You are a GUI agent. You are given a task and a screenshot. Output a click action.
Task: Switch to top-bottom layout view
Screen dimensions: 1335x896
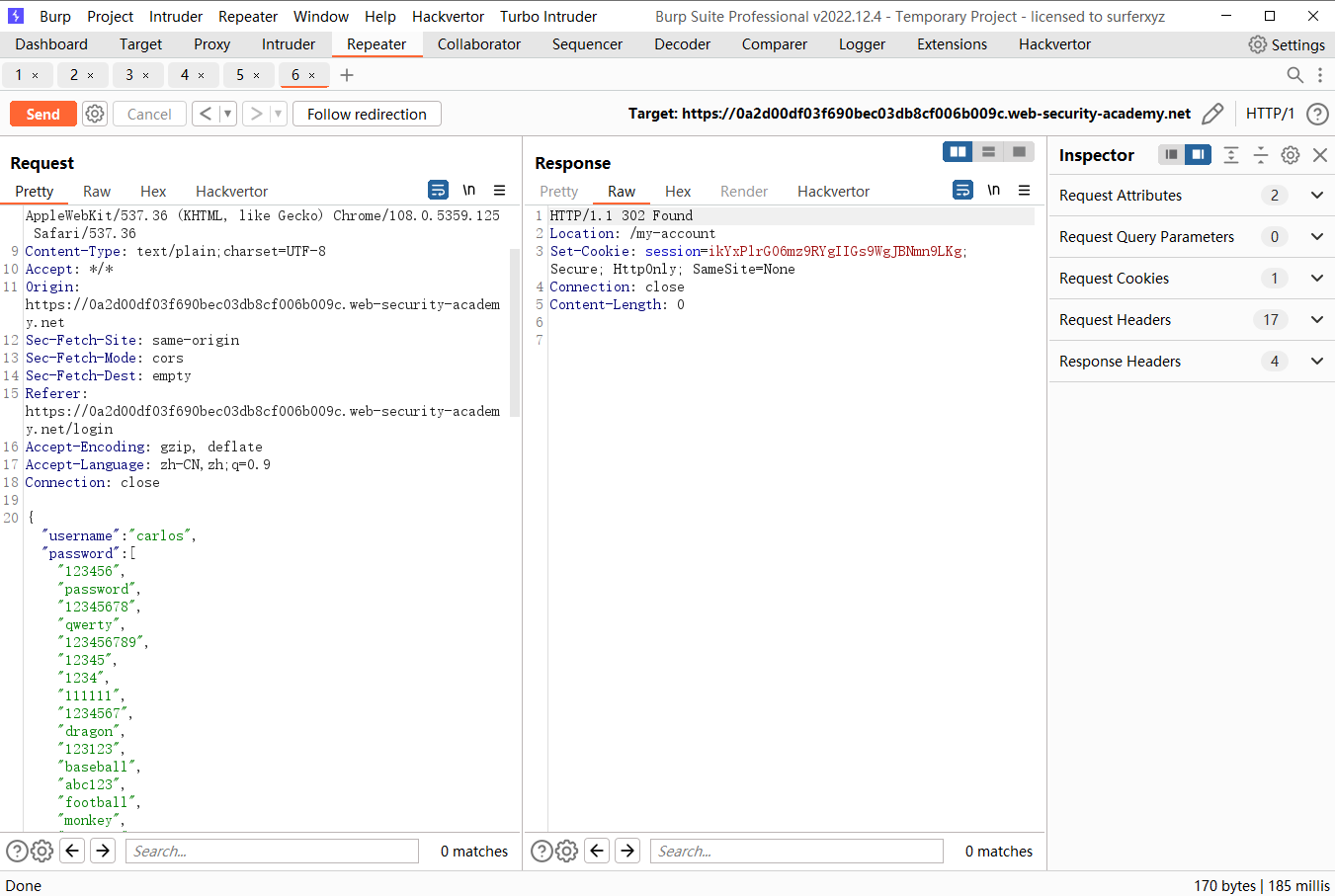(x=988, y=151)
